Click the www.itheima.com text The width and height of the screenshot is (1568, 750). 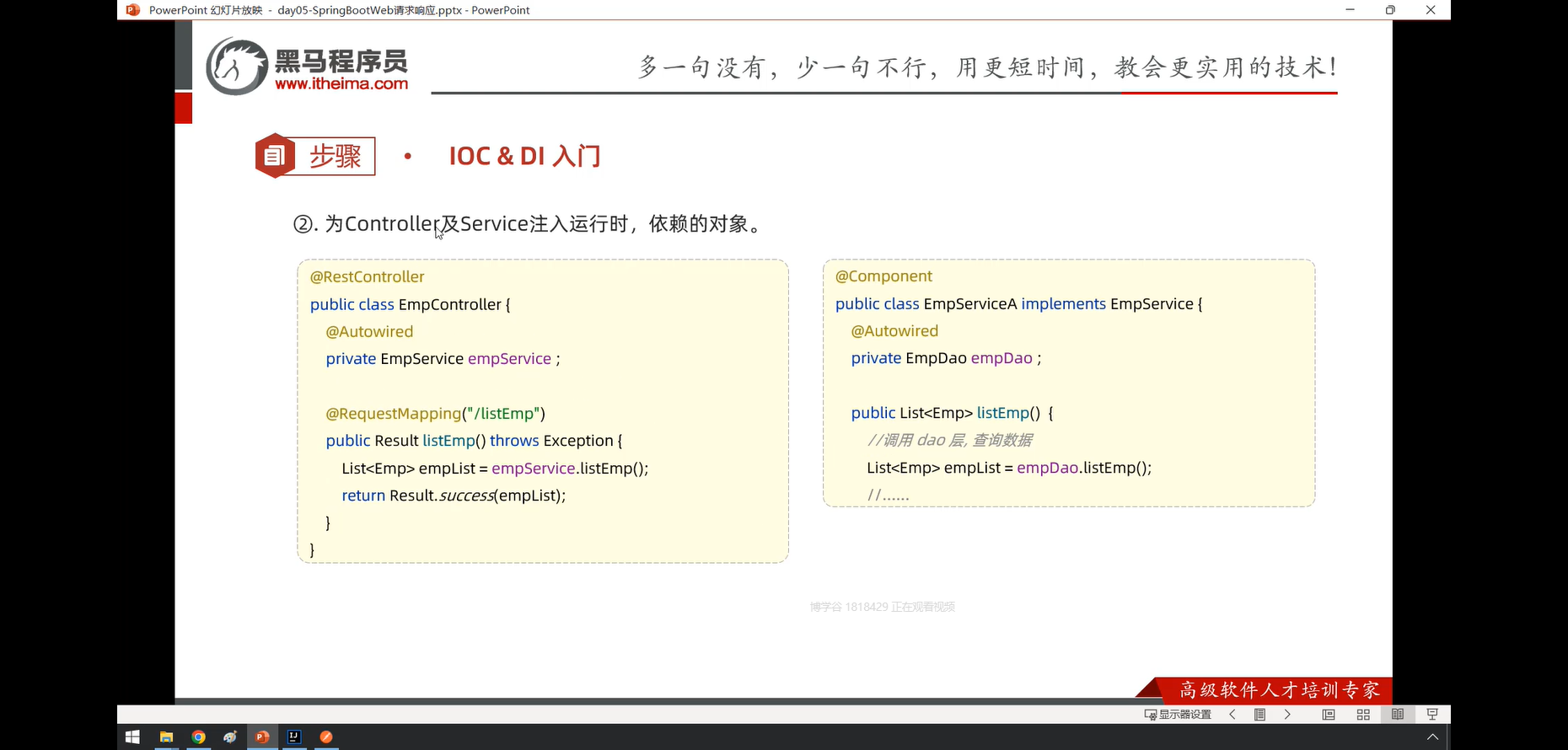[341, 84]
